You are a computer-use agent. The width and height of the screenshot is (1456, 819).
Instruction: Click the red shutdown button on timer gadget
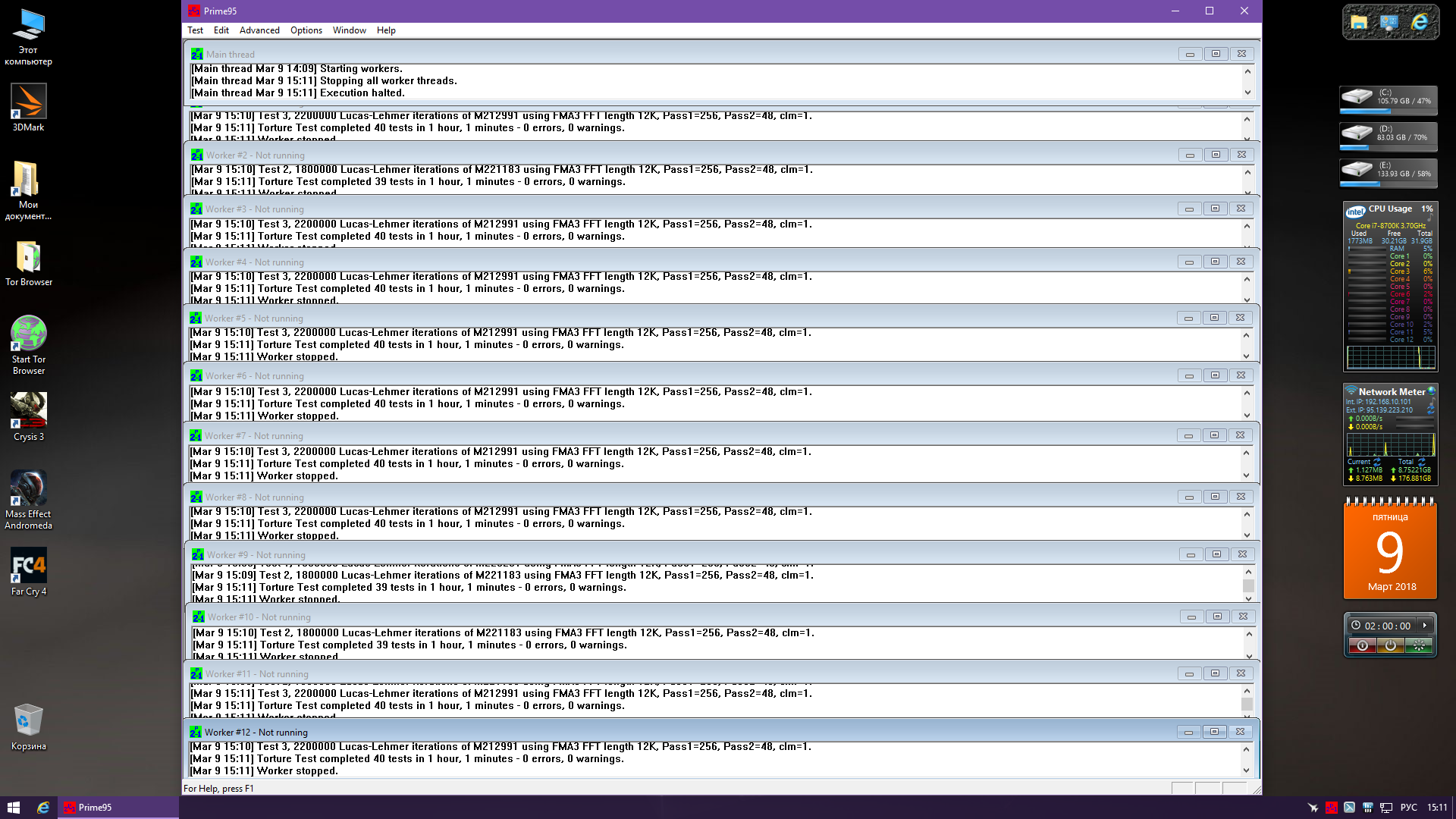1363,645
